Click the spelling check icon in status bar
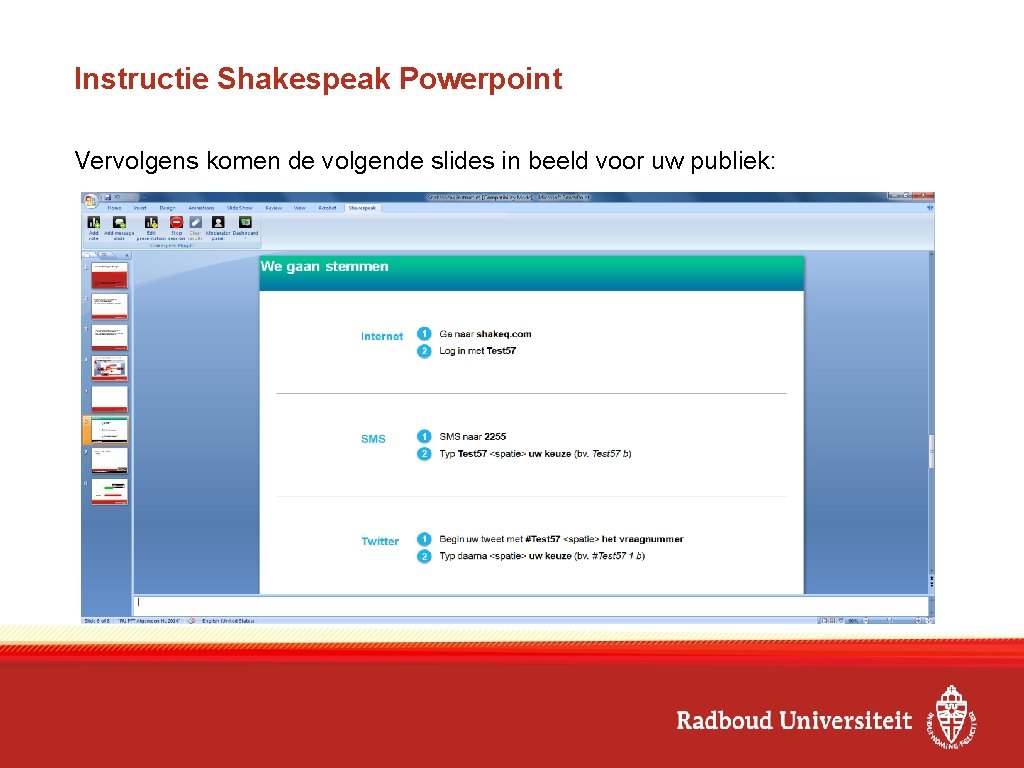 click(192, 620)
